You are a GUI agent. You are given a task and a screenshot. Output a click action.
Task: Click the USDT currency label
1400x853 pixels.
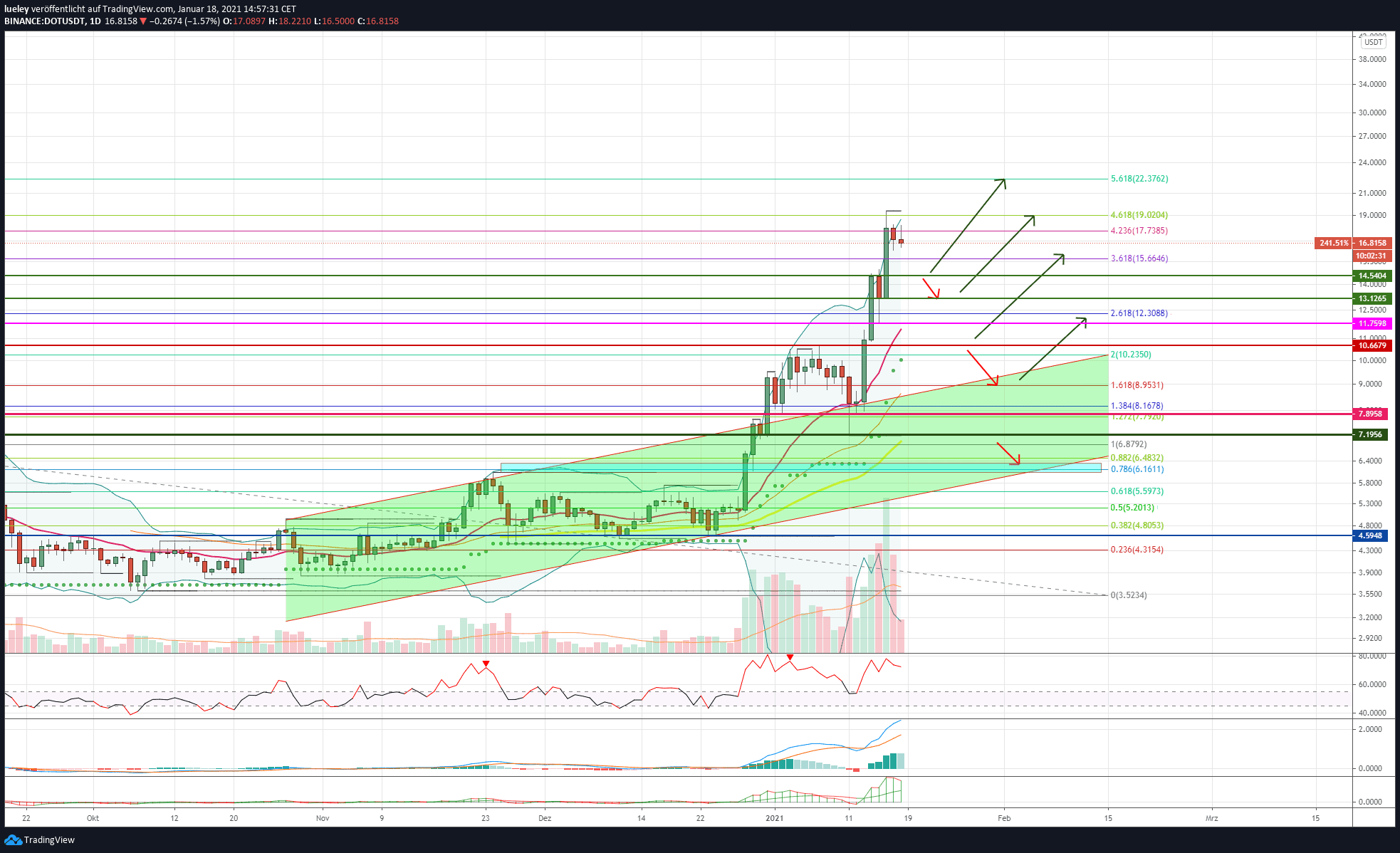pos(1374,42)
